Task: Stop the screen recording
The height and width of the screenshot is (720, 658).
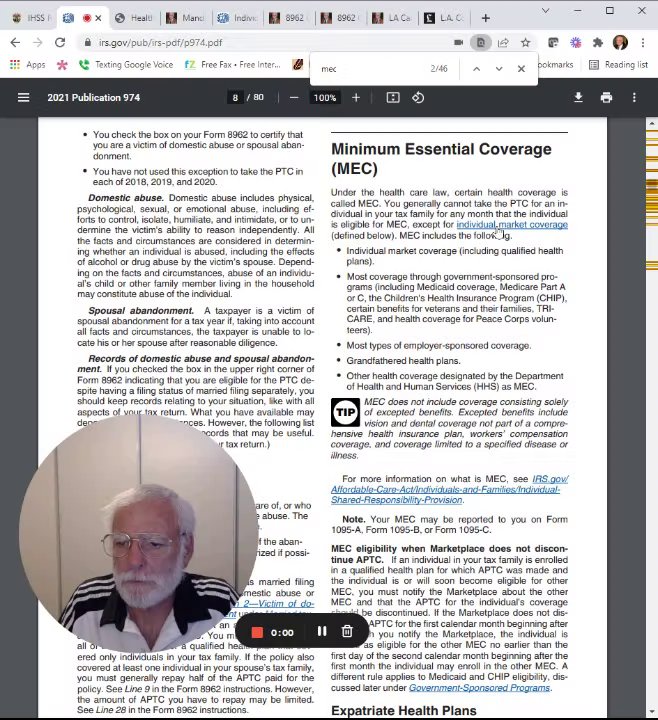Action: pyautogui.click(x=257, y=633)
